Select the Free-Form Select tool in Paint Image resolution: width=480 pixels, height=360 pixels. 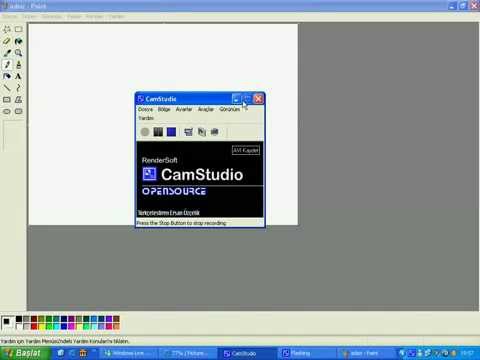coord(7,29)
